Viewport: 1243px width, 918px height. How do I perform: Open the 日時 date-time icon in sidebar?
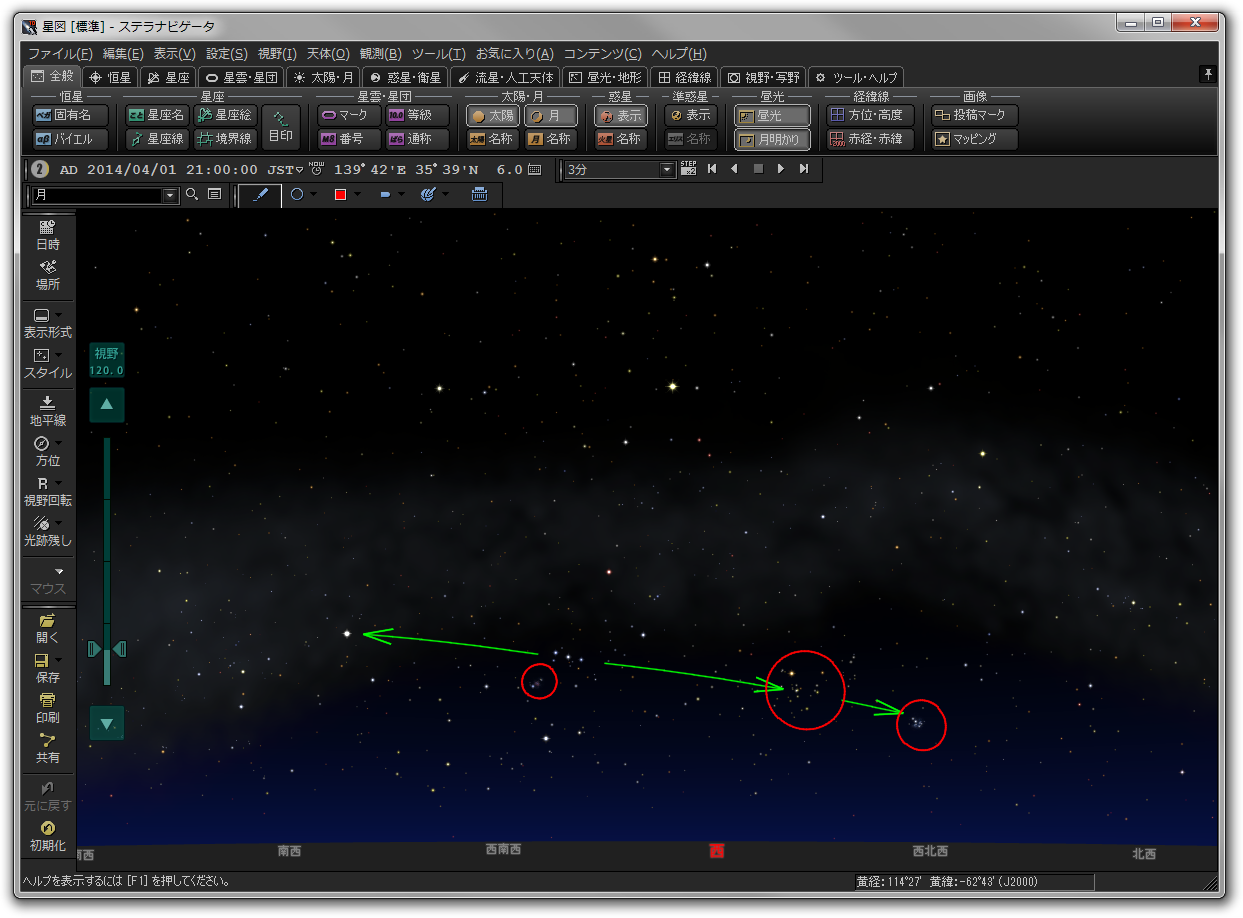click(47, 235)
